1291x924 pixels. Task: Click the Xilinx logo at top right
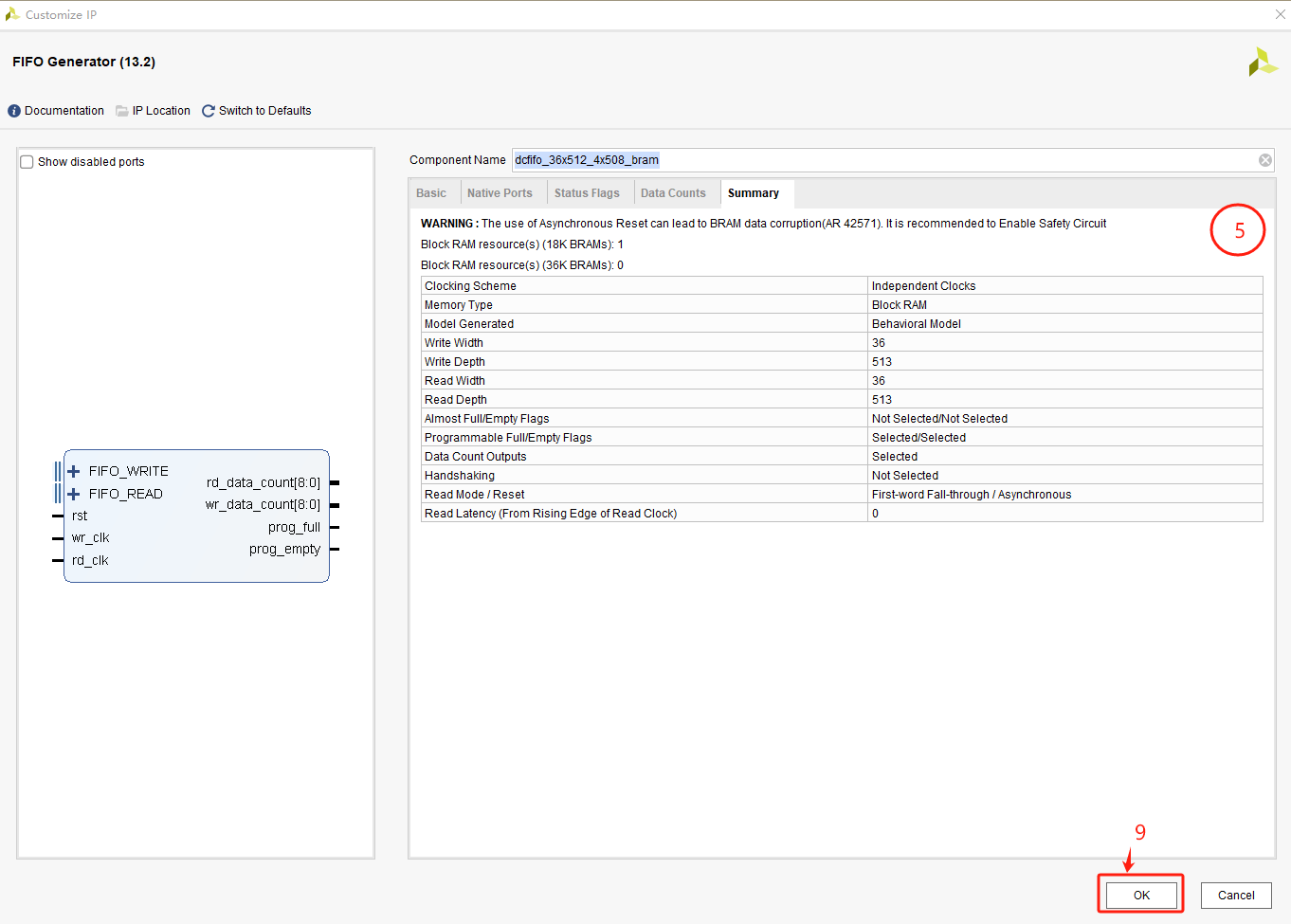tap(1263, 62)
